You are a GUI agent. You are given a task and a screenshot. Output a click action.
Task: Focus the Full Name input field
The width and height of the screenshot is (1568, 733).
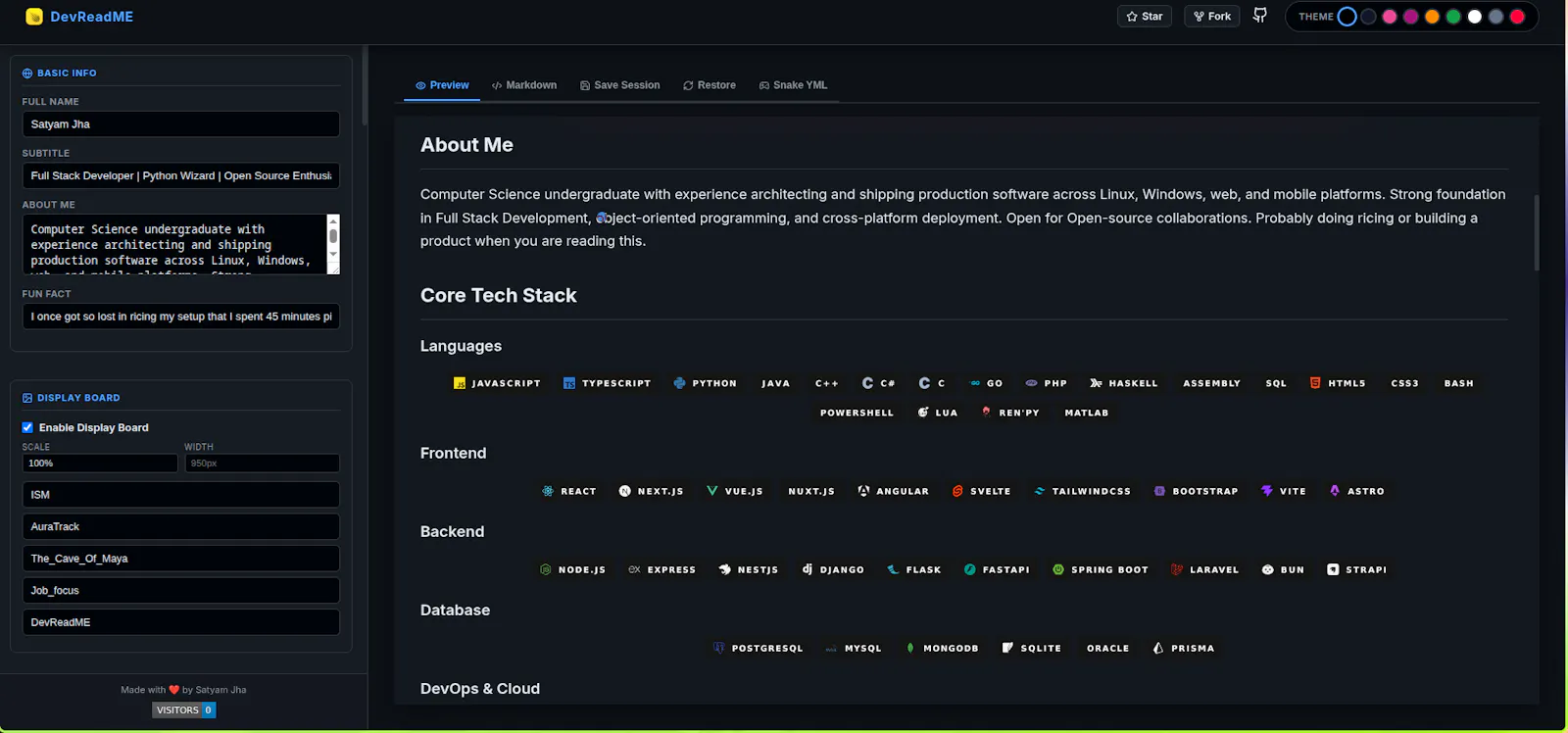tap(181, 124)
